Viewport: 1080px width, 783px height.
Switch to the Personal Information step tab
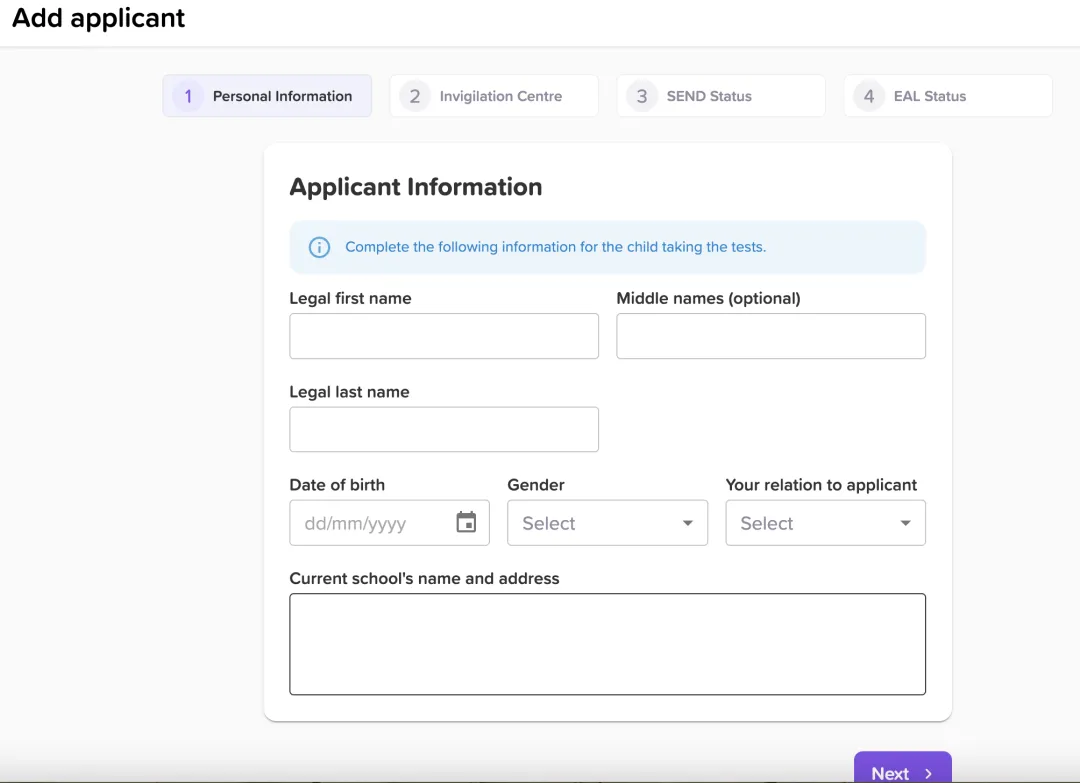click(x=267, y=96)
